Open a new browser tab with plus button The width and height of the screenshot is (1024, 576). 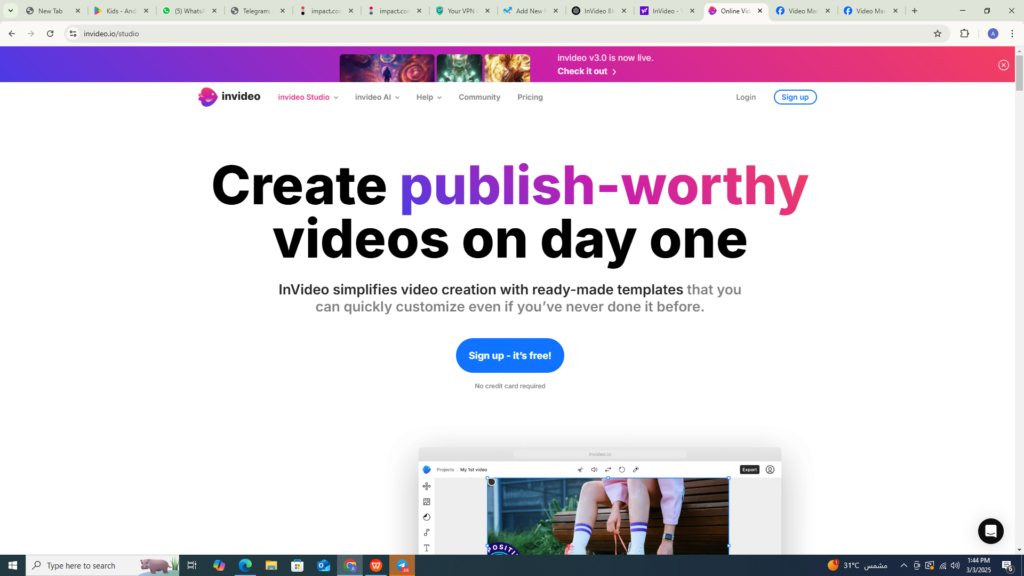coord(914,10)
